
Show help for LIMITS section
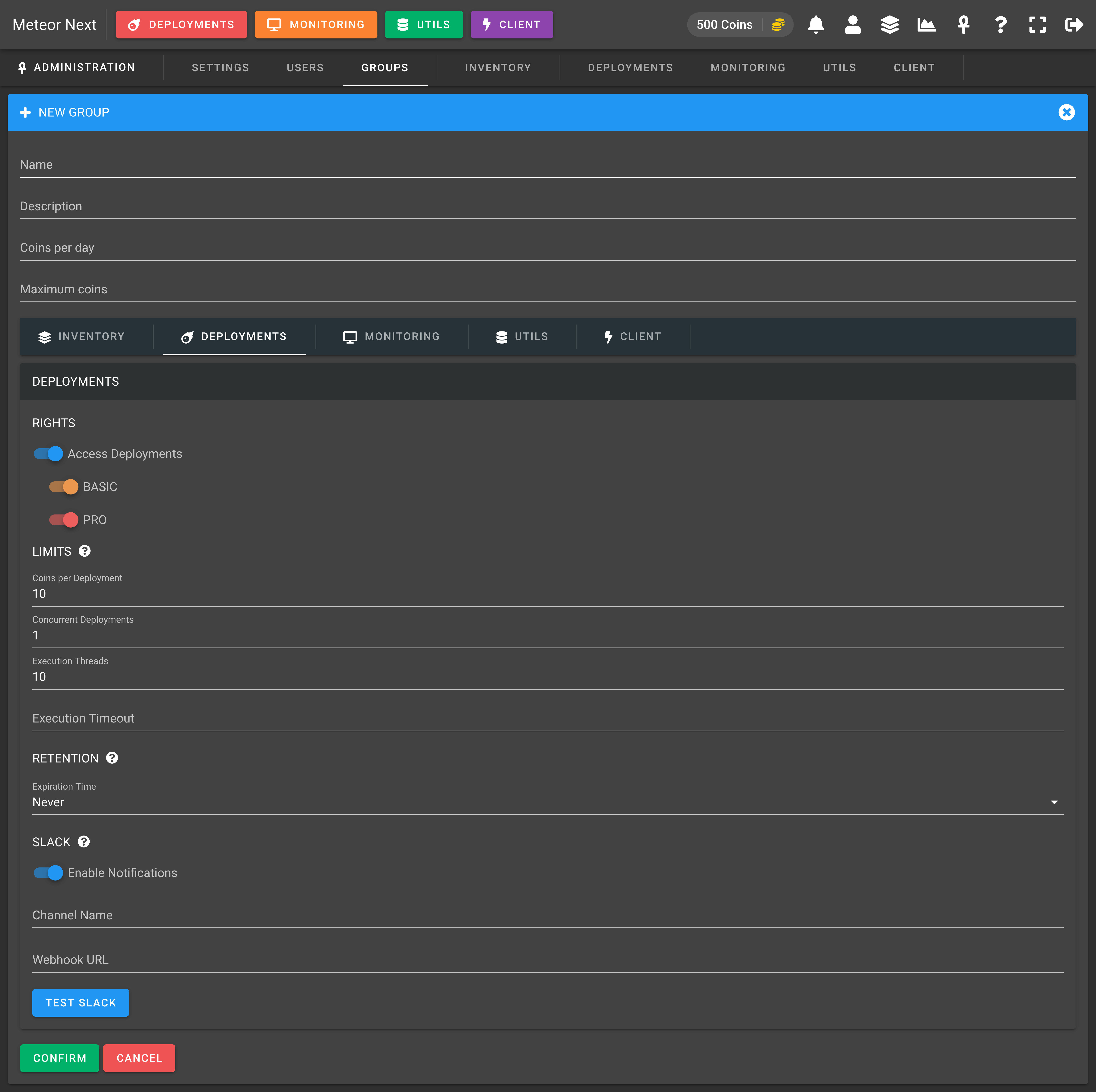point(85,551)
